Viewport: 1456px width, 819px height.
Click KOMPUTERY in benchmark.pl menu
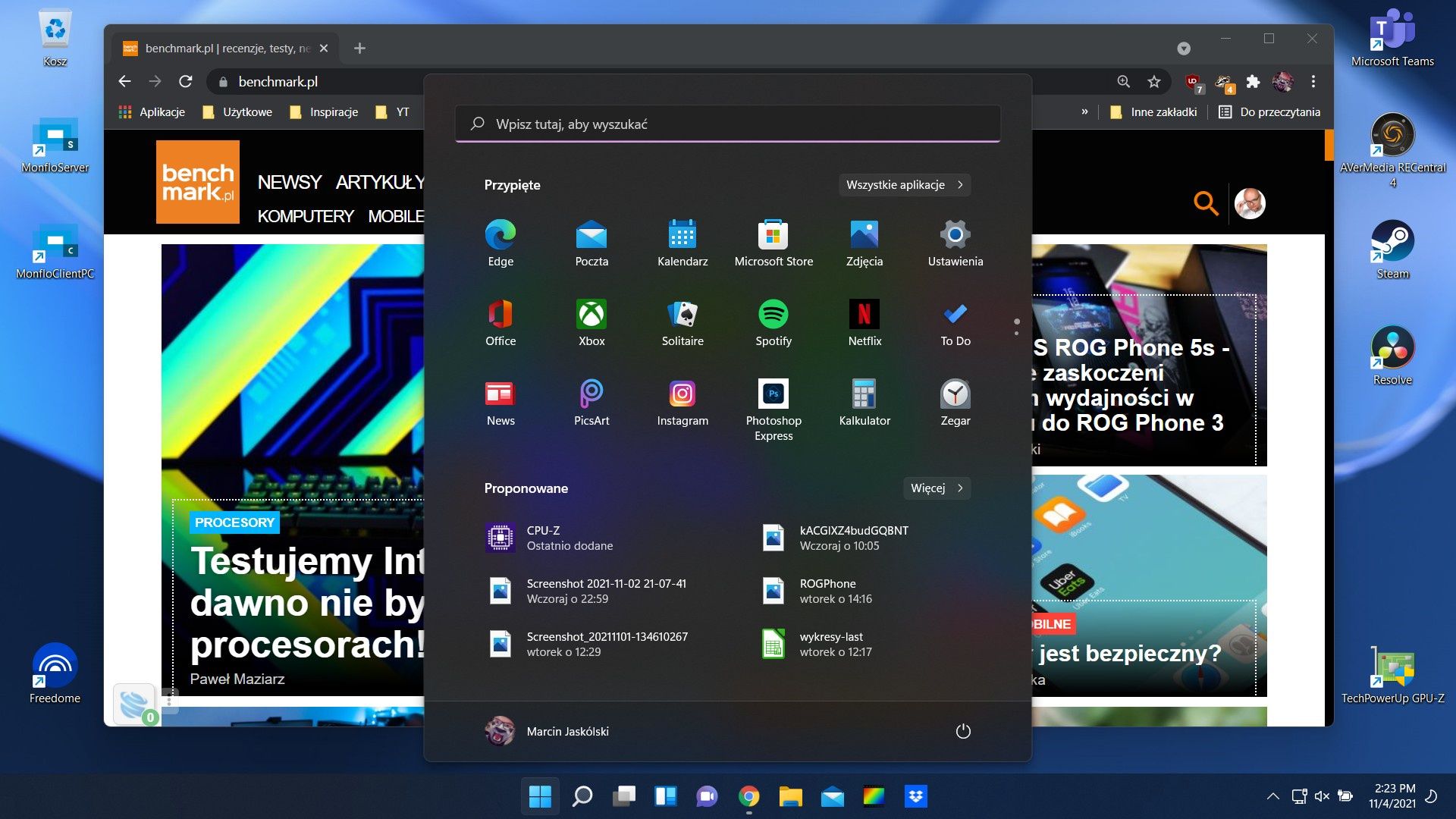click(306, 216)
